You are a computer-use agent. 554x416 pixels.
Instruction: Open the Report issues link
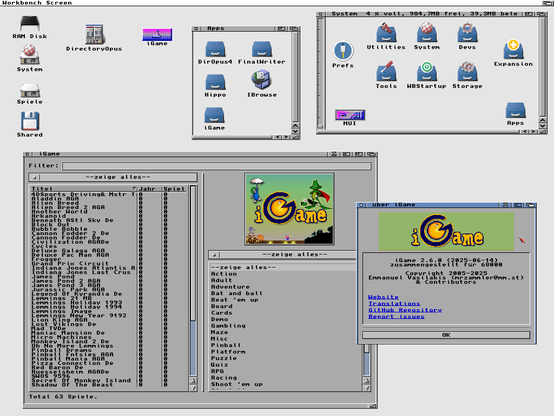pos(396,317)
